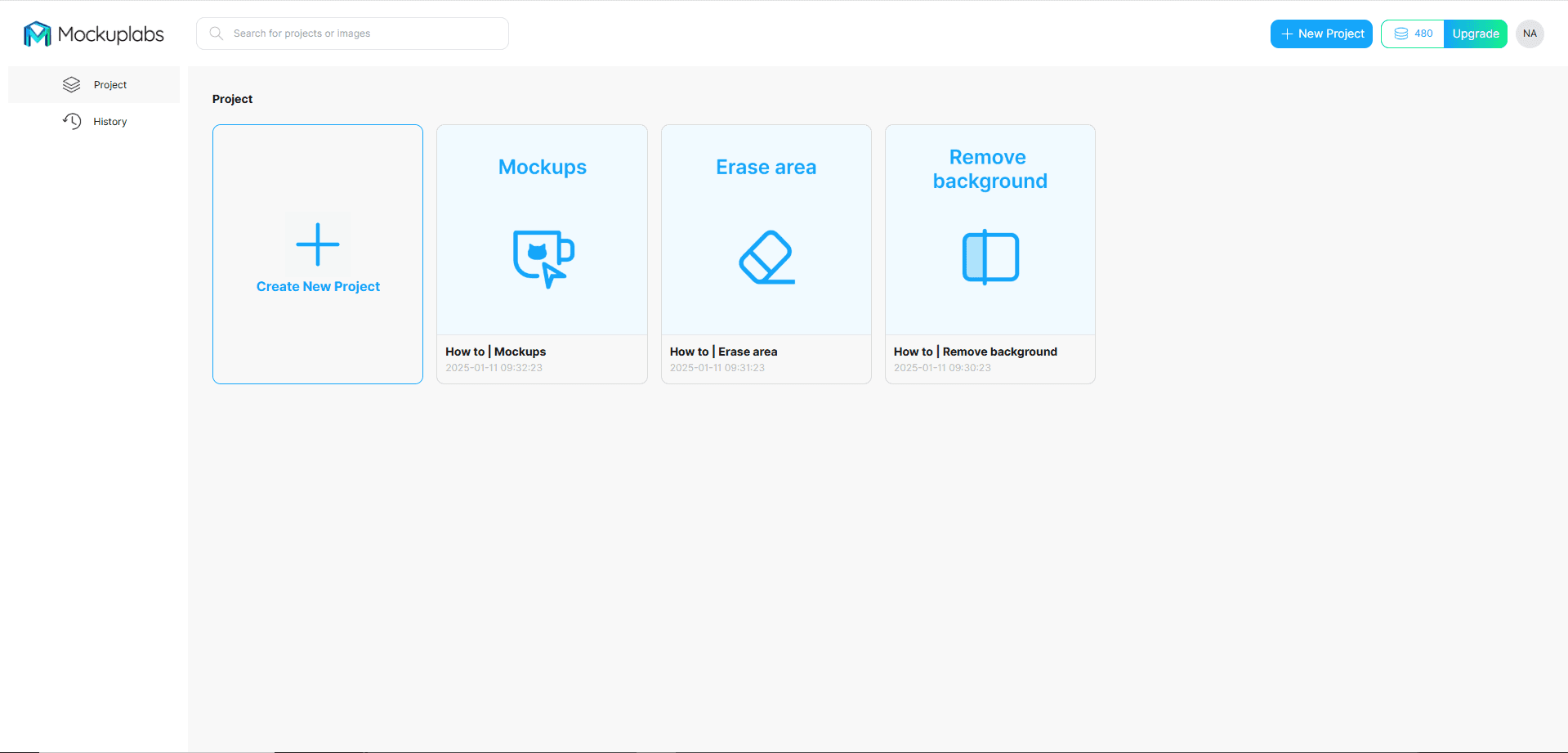Click the Mockuplabs logo icon
The width and height of the screenshot is (1568, 753).
click(x=38, y=34)
